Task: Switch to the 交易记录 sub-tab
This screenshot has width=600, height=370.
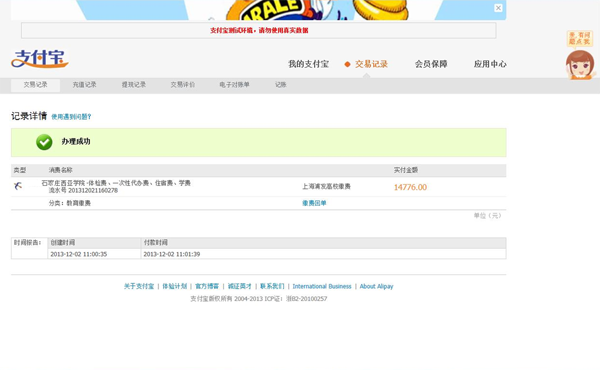Action: point(35,85)
